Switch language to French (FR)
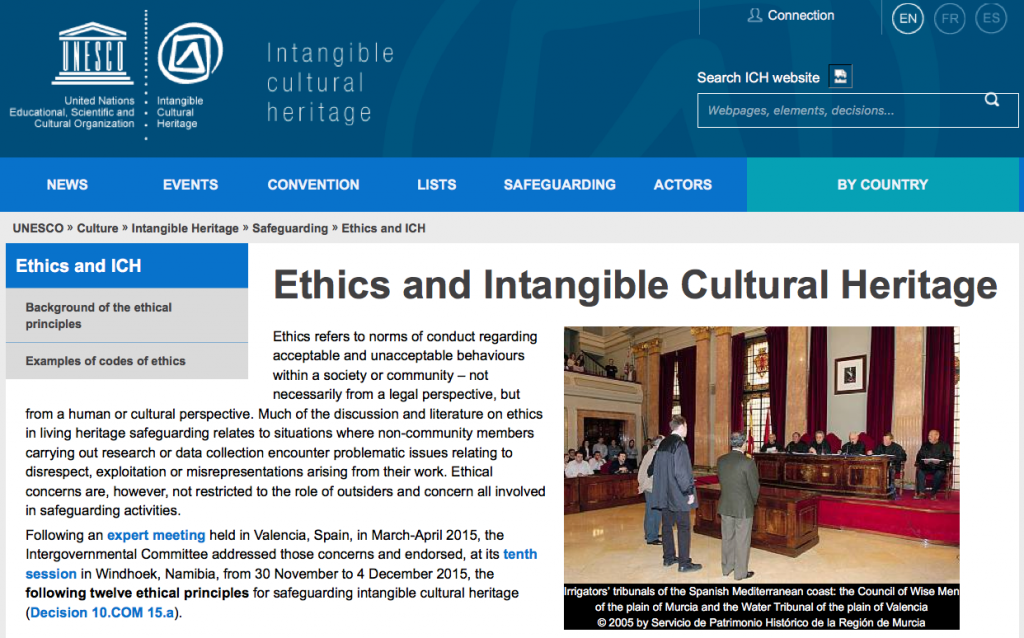Image resolution: width=1024 pixels, height=638 pixels. coord(949,18)
